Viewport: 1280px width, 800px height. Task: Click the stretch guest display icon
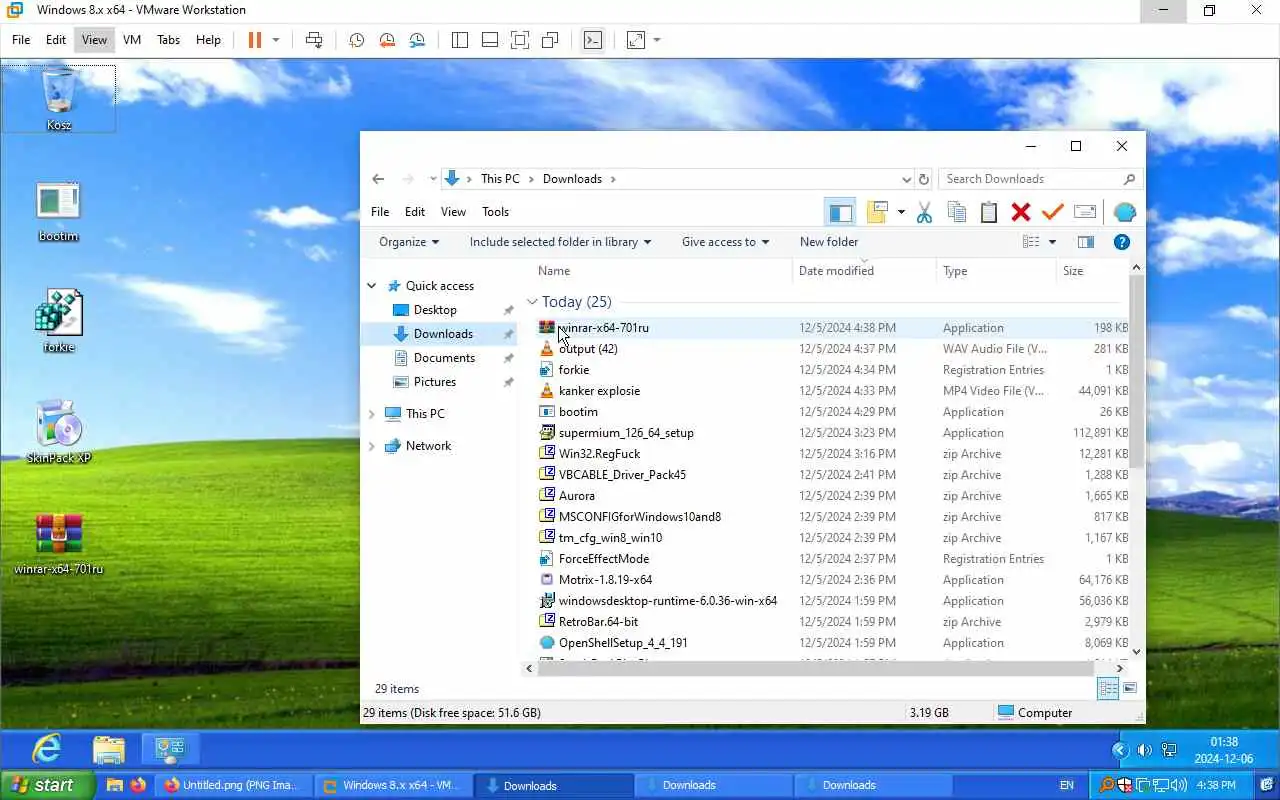(x=636, y=40)
